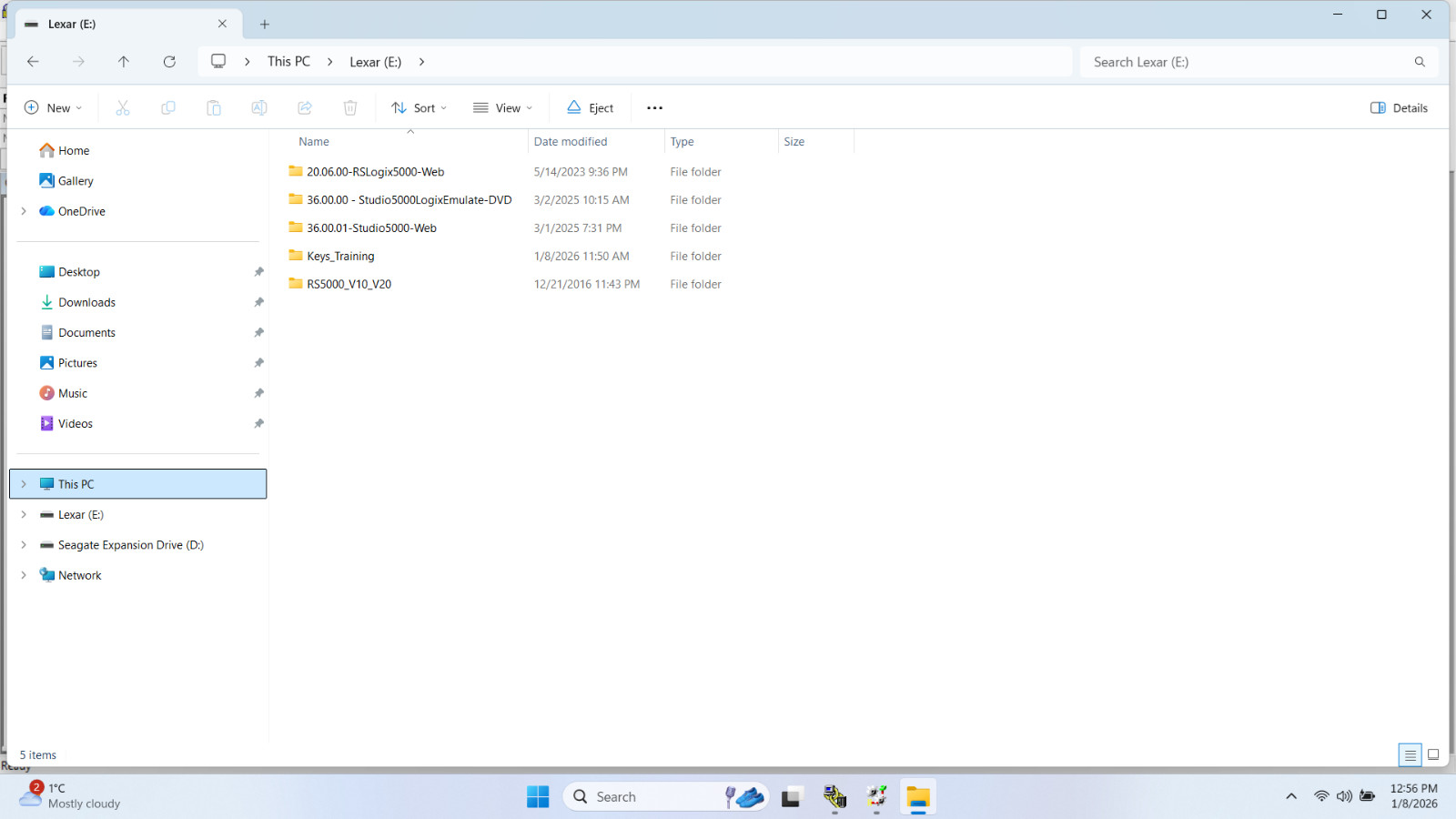Screen dimensions: 1456x819
Task: Click the Copy icon in toolbar
Action: pyautogui.click(x=168, y=108)
